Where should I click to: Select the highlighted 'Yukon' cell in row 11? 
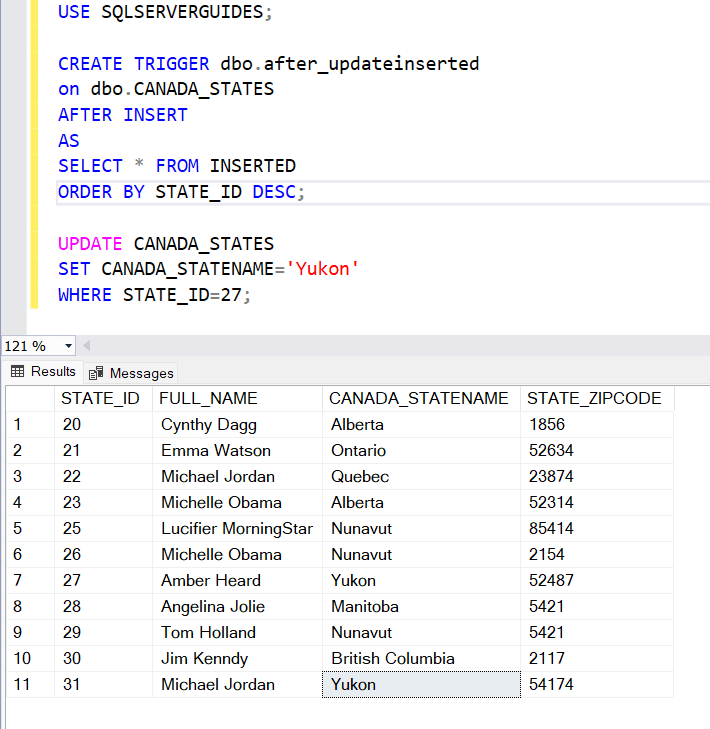[421, 685]
